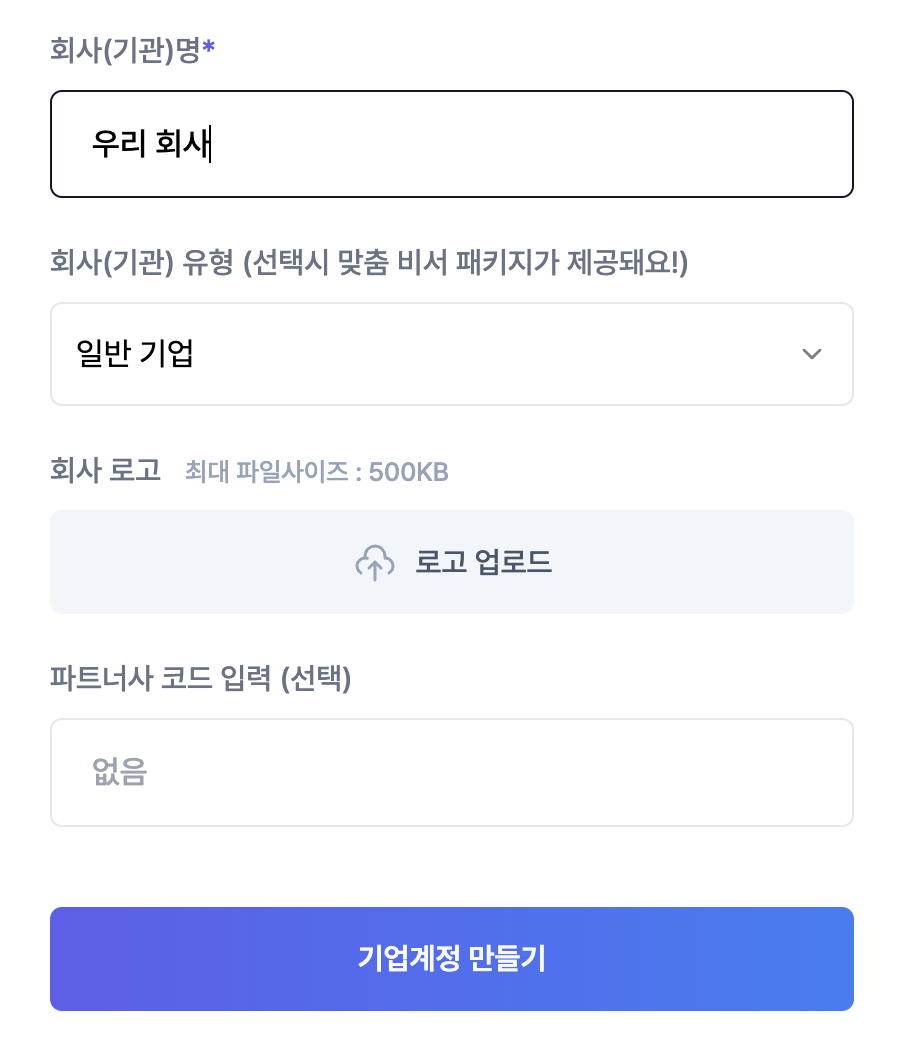Screen dimensions: 898x1054
Task: Click the 회사(기관)명 label
Action: pos(126,50)
